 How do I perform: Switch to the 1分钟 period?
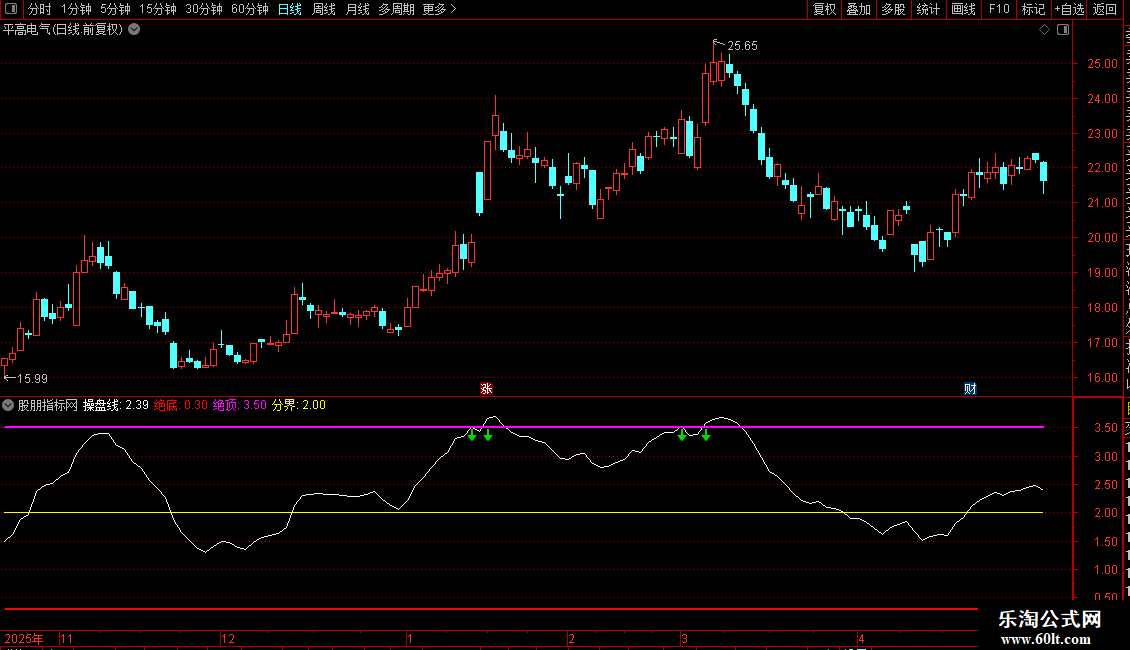point(76,9)
